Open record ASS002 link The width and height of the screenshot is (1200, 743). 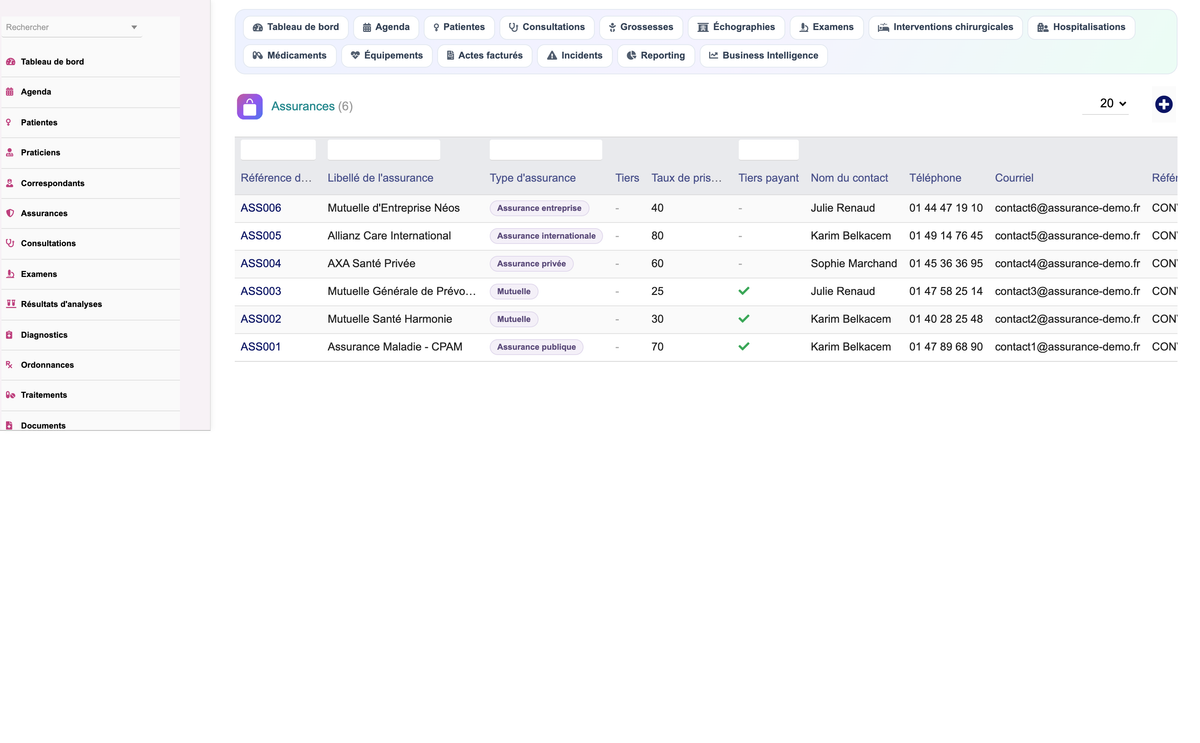tap(261, 319)
